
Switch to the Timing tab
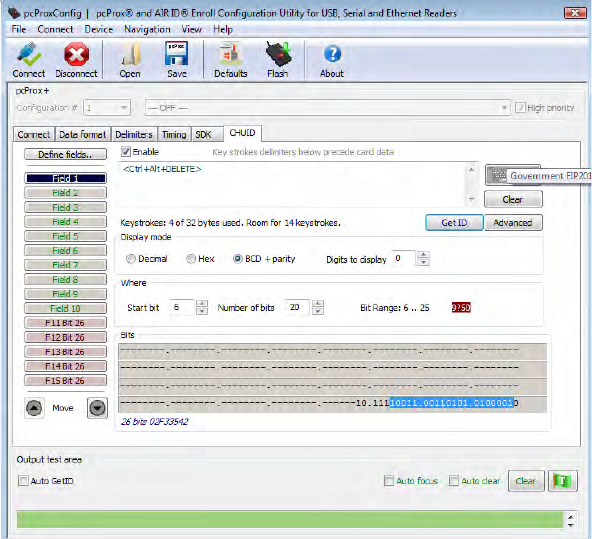tap(174, 134)
